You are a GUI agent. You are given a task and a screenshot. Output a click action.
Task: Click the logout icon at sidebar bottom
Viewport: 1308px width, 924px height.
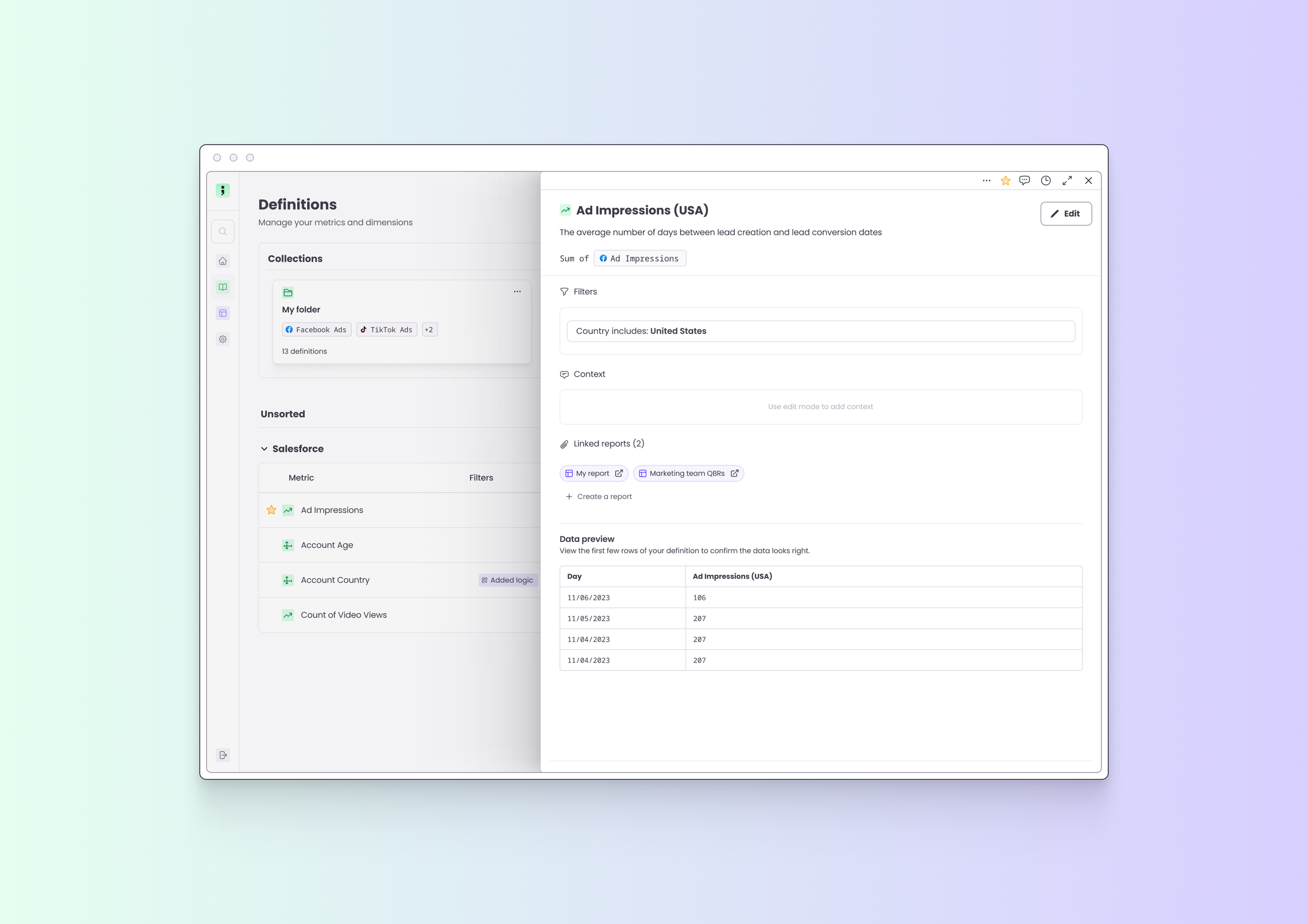tap(223, 755)
